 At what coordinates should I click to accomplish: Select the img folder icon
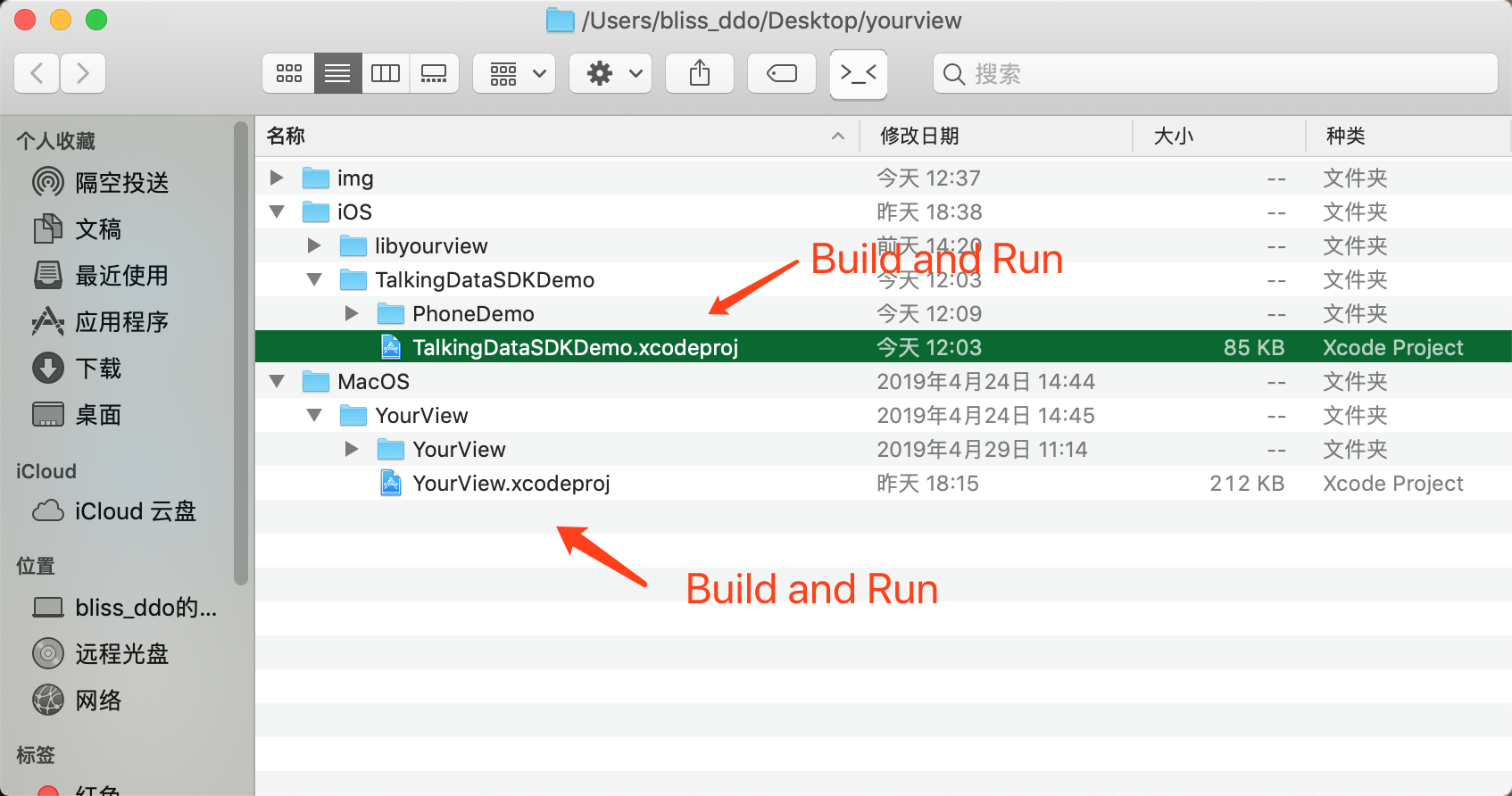pyautogui.click(x=316, y=178)
